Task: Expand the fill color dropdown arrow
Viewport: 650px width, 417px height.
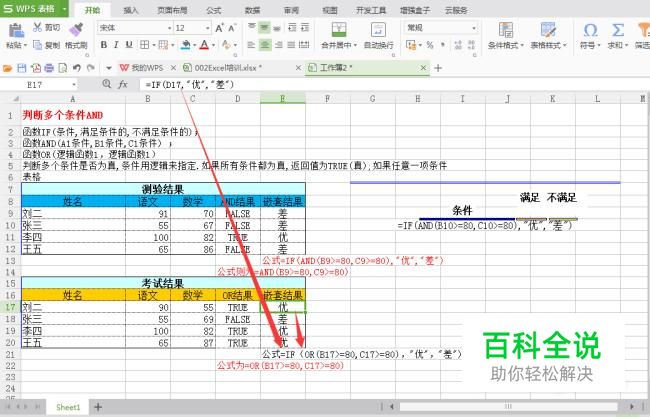Action: 195,45
